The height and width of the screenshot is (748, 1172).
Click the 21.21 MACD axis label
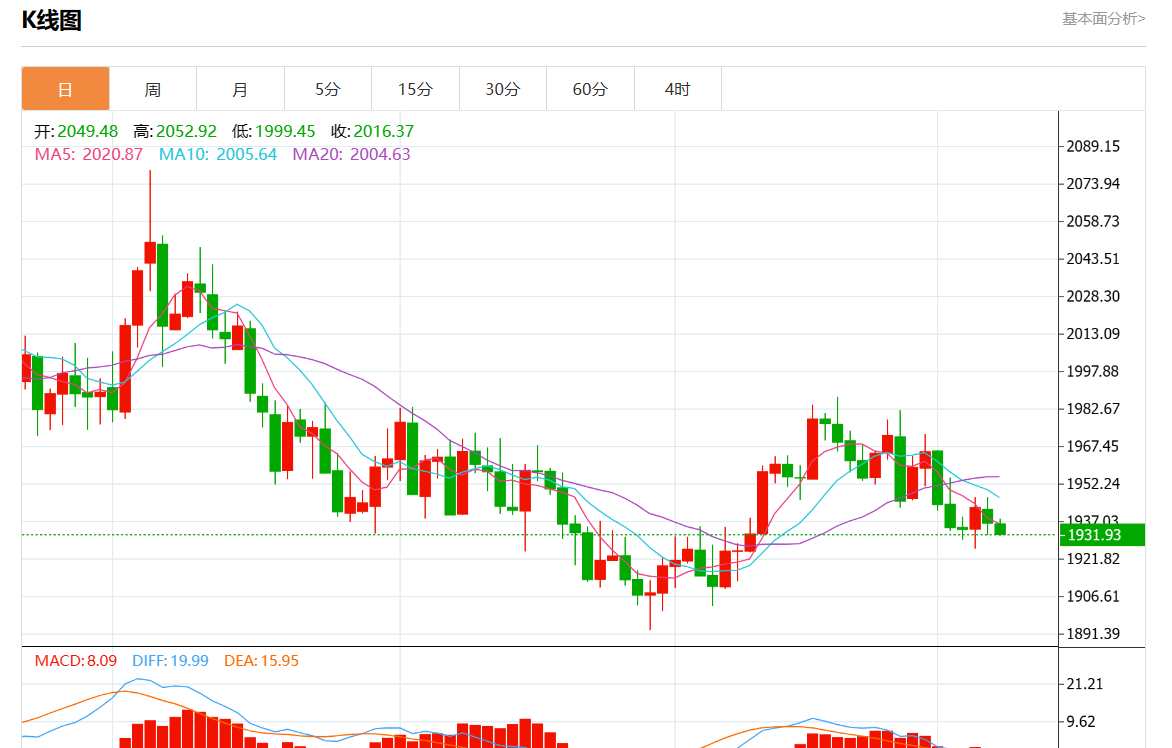point(1085,684)
